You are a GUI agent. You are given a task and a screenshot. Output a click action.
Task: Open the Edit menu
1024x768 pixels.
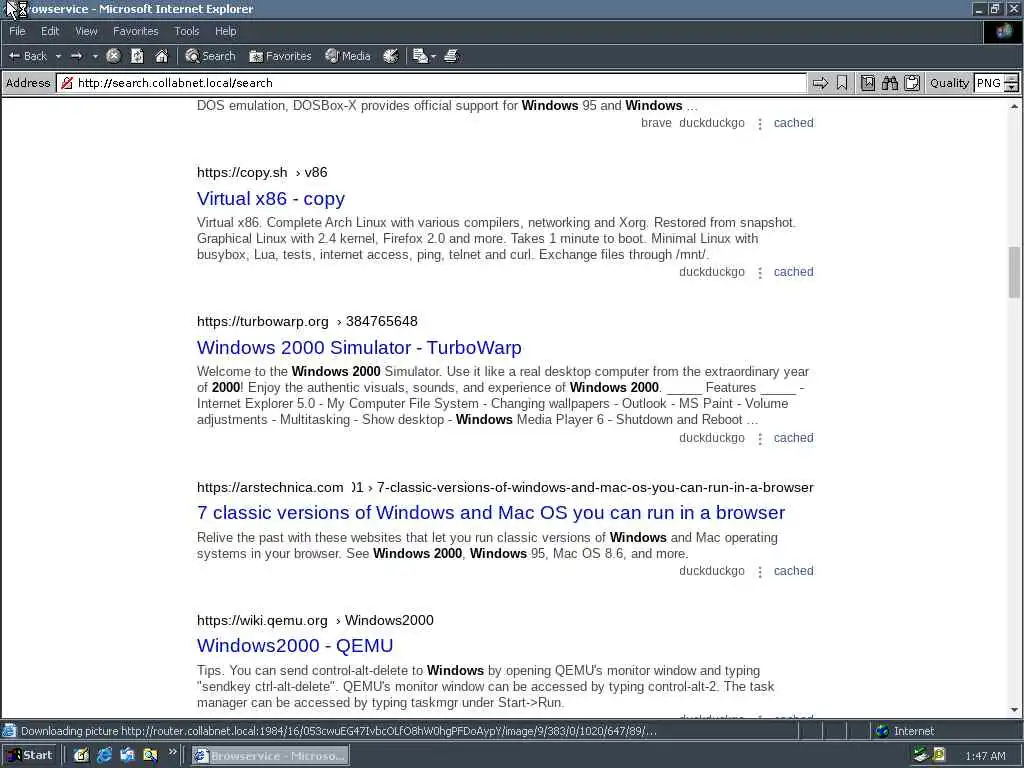pyautogui.click(x=50, y=31)
